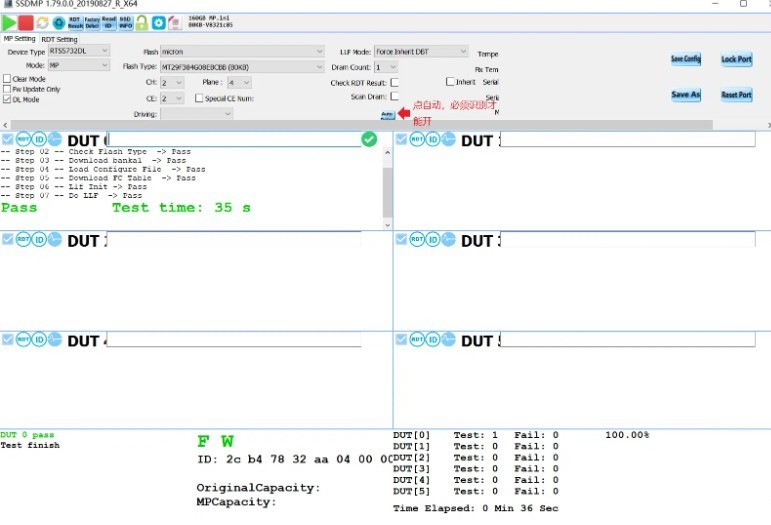Click the Save As button
This screenshot has width=771, height=525.
pos(685,94)
